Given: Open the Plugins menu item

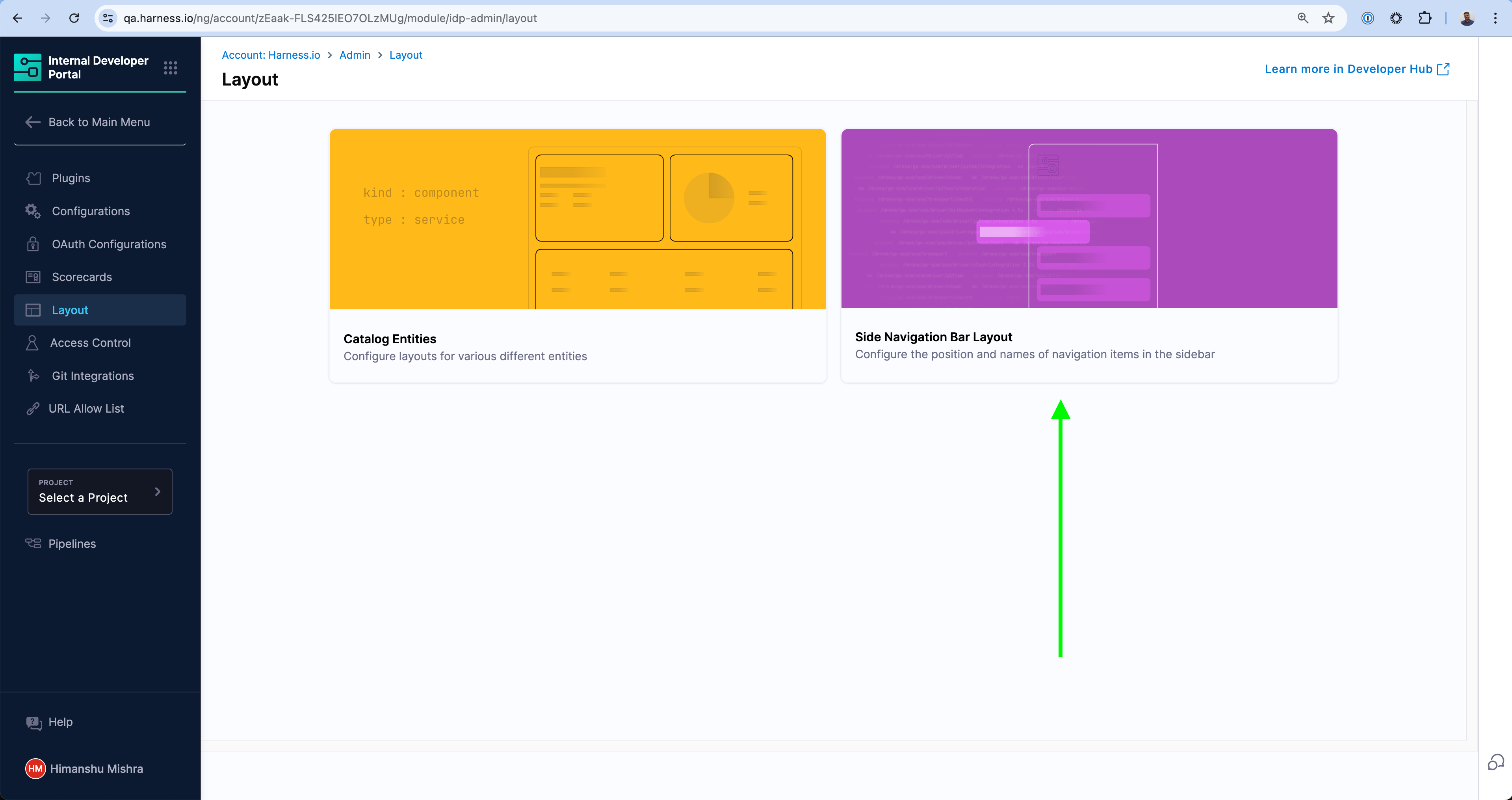Looking at the screenshot, I should [71, 178].
